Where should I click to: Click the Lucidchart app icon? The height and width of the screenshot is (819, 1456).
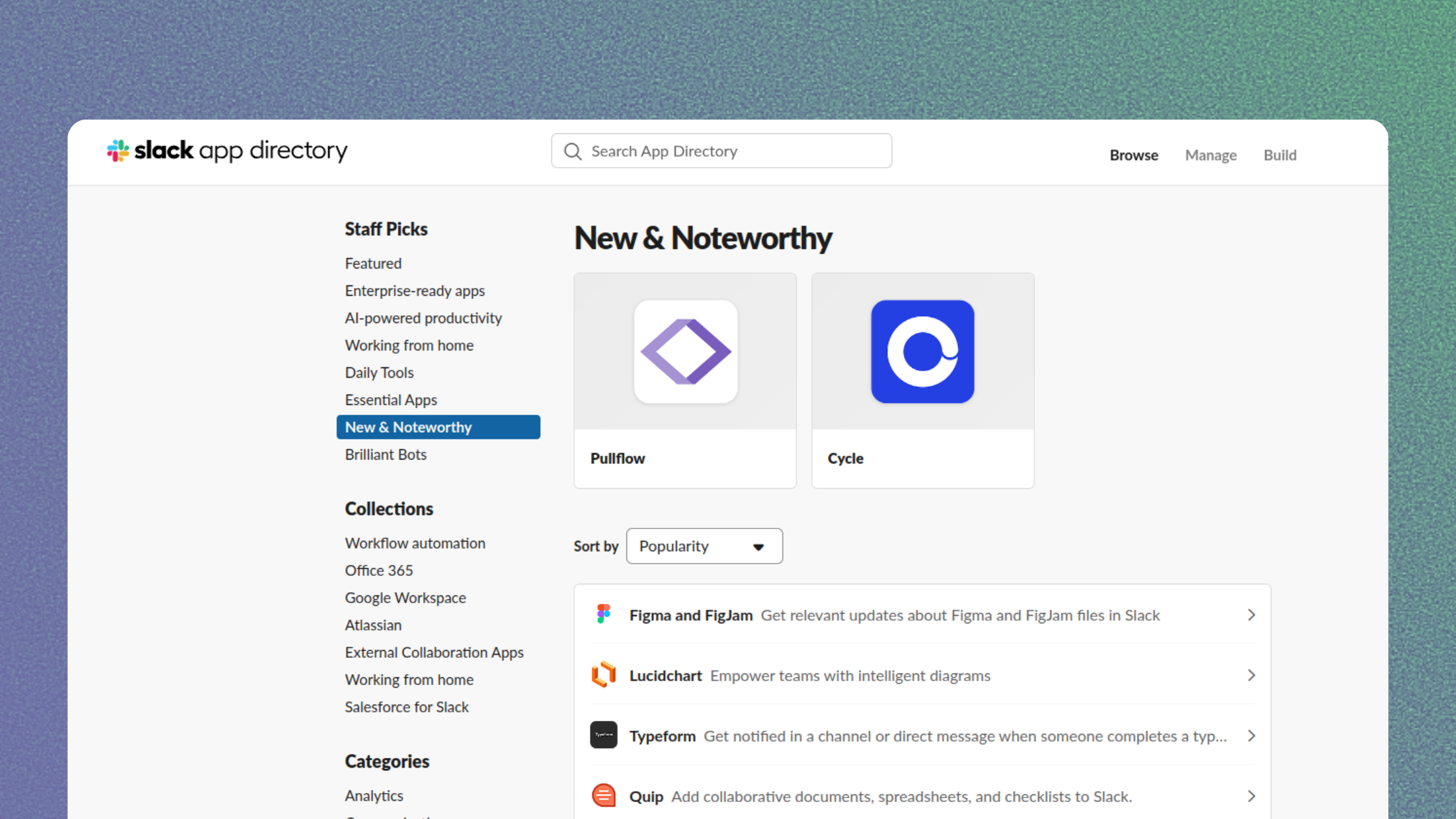tap(604, 675)
